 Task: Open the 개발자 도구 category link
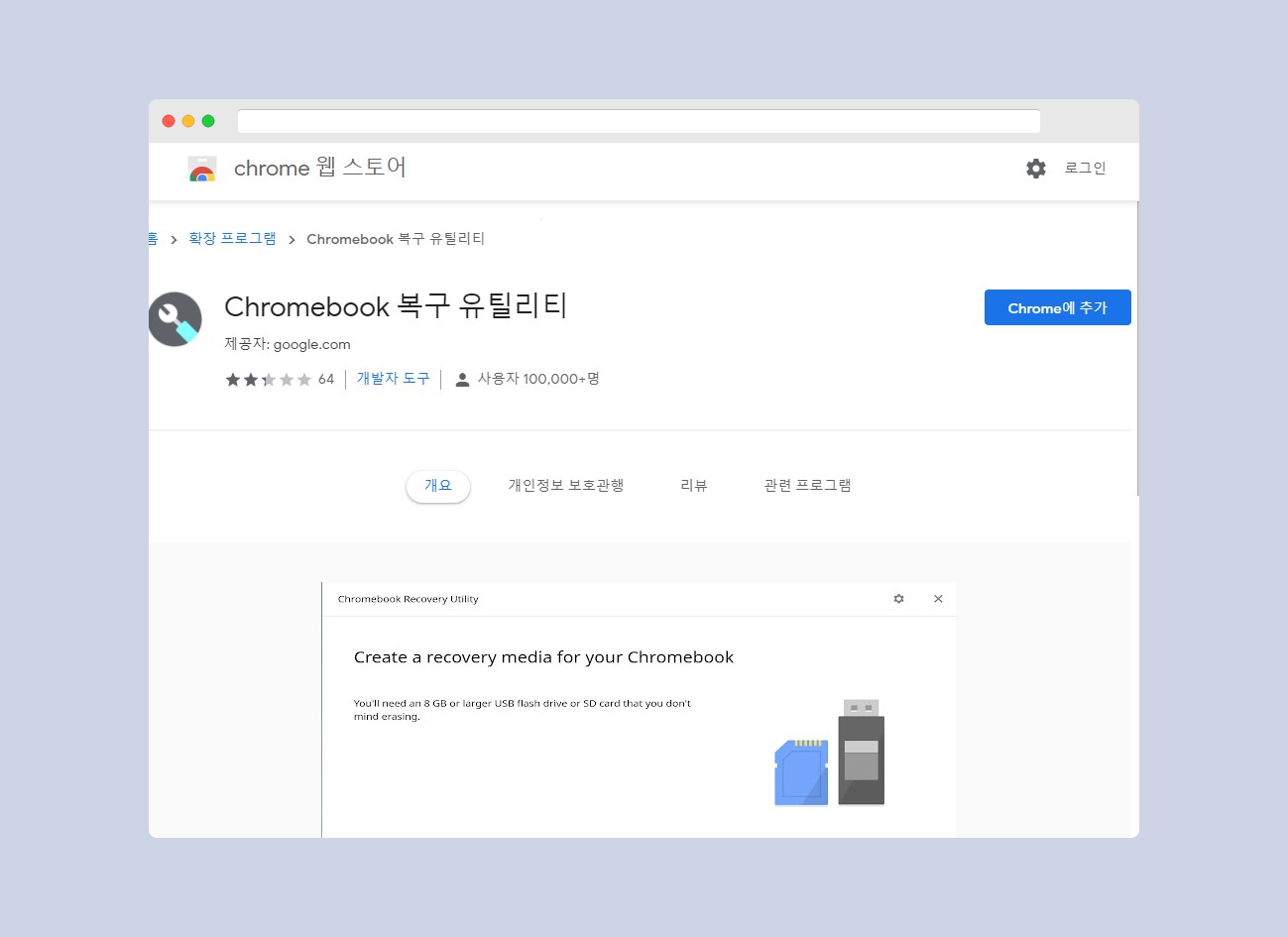point(394,379)
